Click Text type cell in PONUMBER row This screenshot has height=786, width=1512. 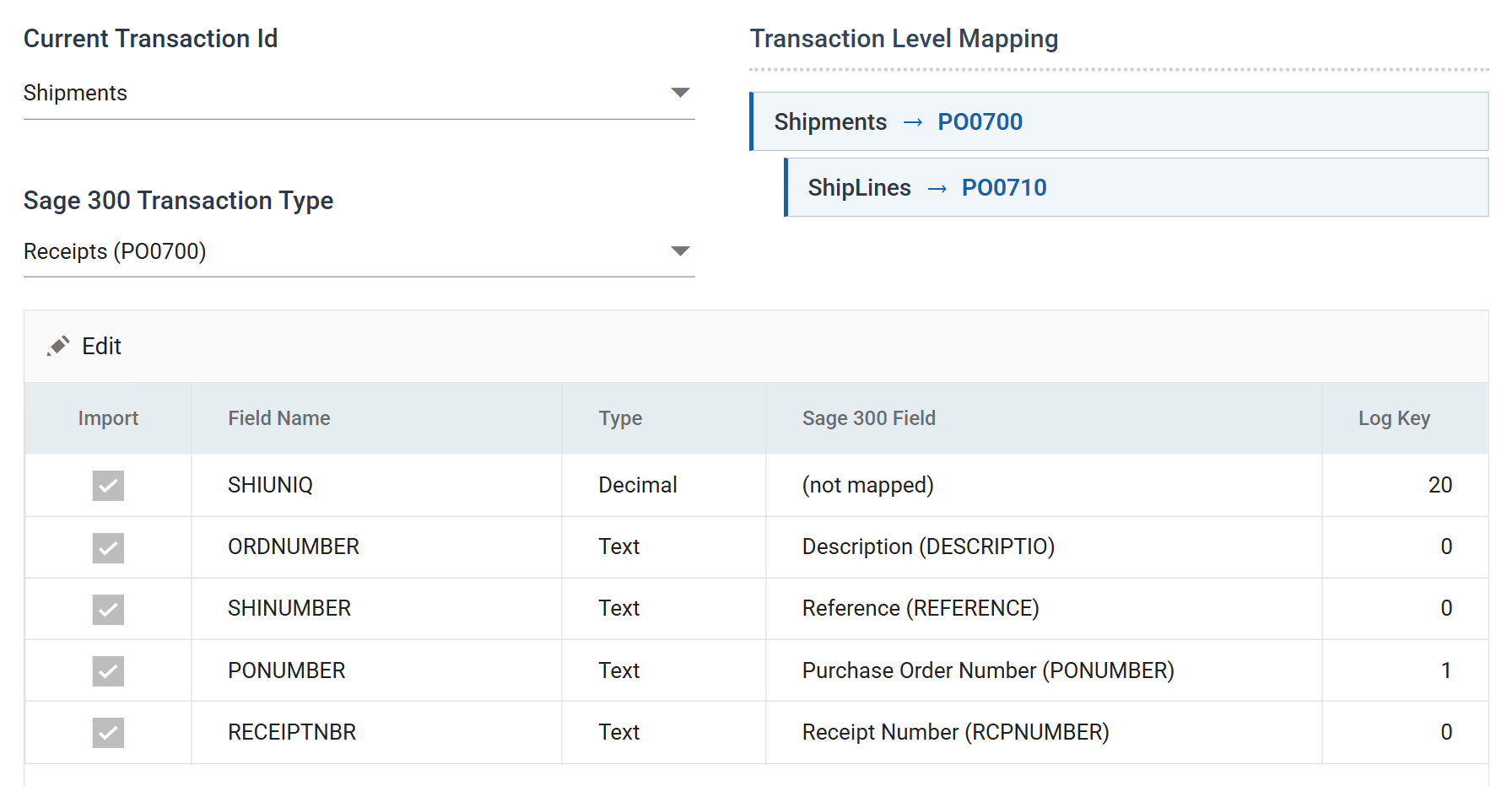[x=664, y=670]
